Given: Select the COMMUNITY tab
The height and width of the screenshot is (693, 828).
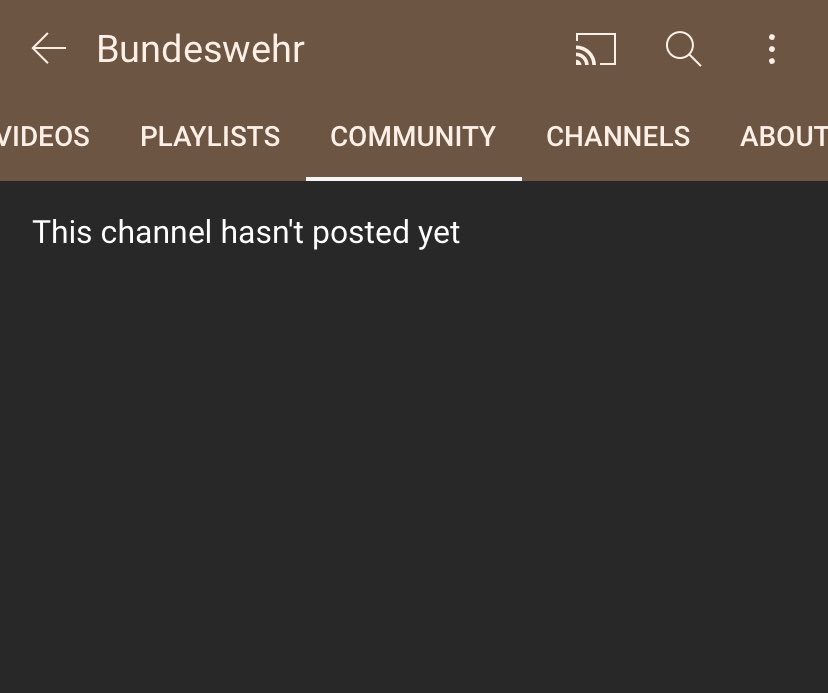Looking at the screenshot, I should (413, 136).
